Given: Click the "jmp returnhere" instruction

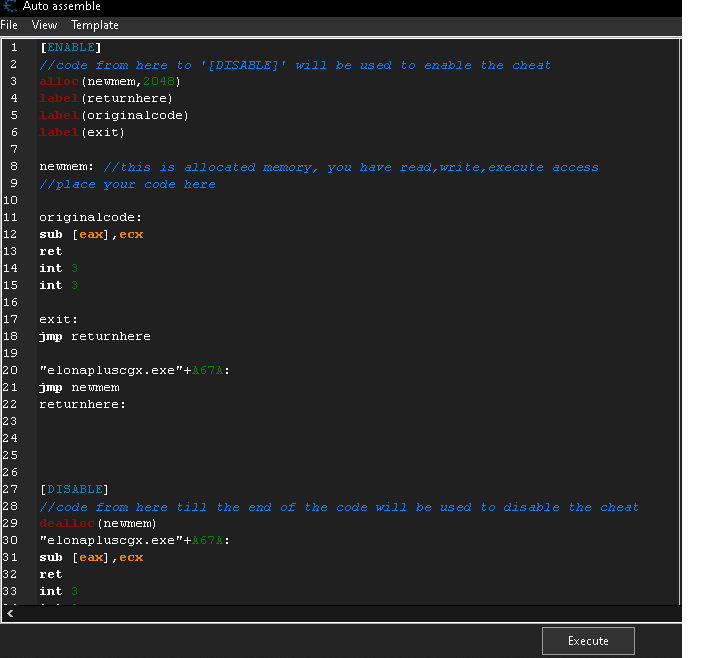Looking at the screenshot, I should tap(95, 337).
